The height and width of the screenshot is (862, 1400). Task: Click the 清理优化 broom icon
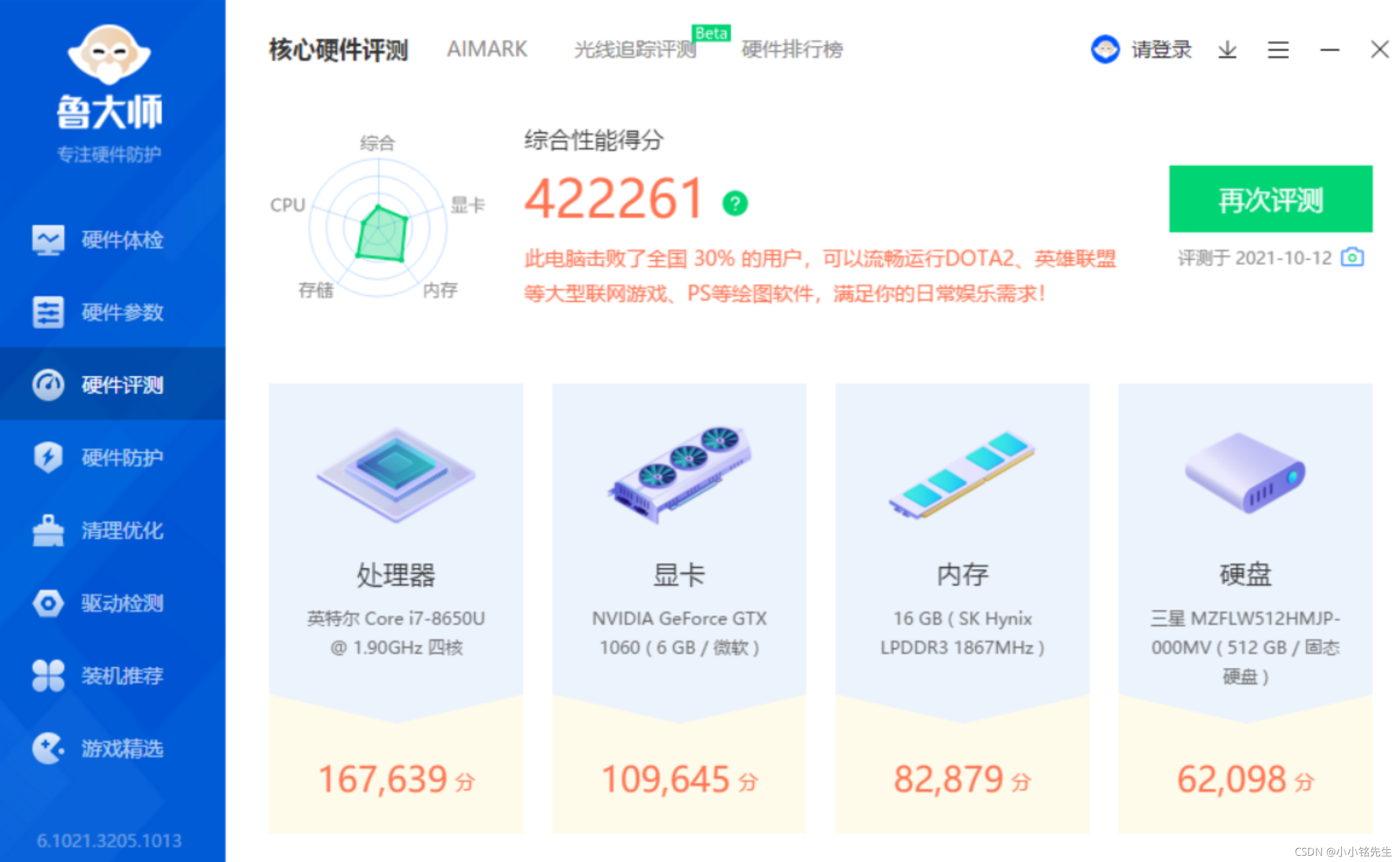48,530
